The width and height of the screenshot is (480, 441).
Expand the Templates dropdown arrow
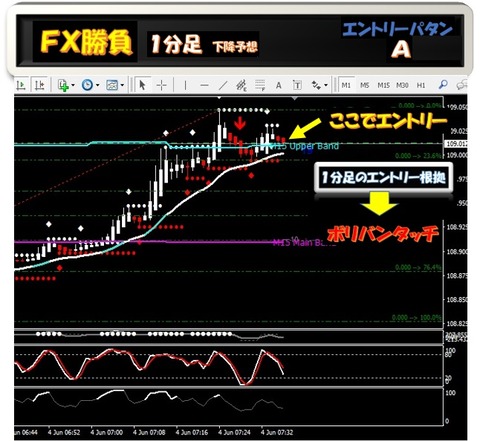click(x=122, y=85)
